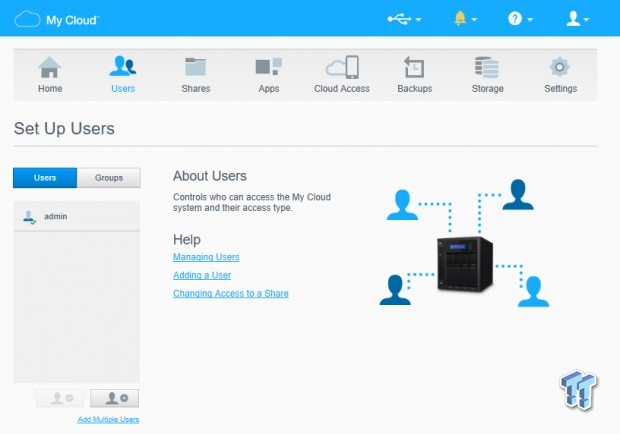The width and height of the screenshot is (620, 434).
Task: Click the My Cloud logo
Action: 57,19
